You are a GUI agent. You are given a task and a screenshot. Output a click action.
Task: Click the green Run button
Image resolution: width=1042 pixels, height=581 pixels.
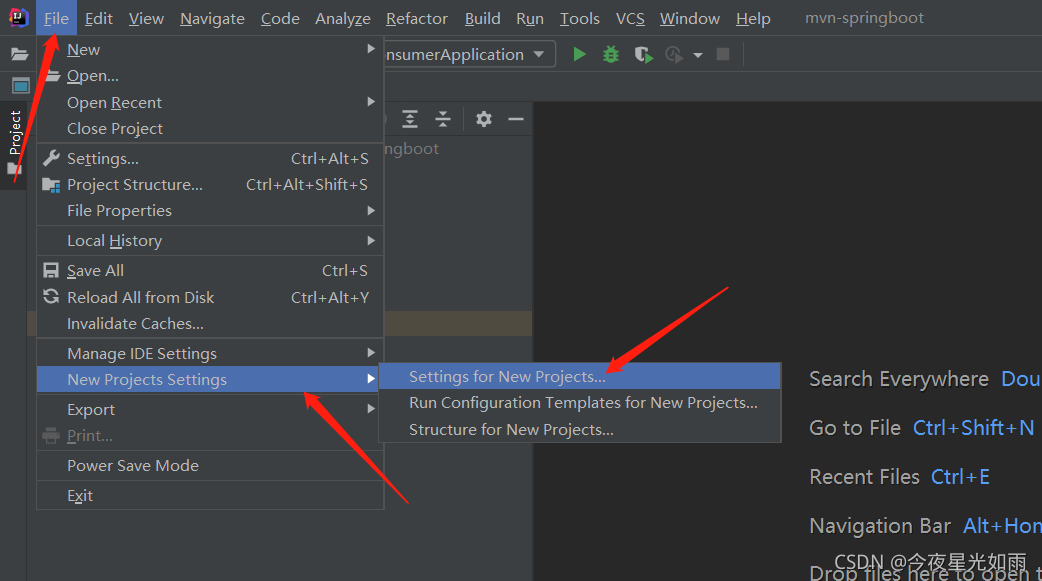[x=579, y=54]
